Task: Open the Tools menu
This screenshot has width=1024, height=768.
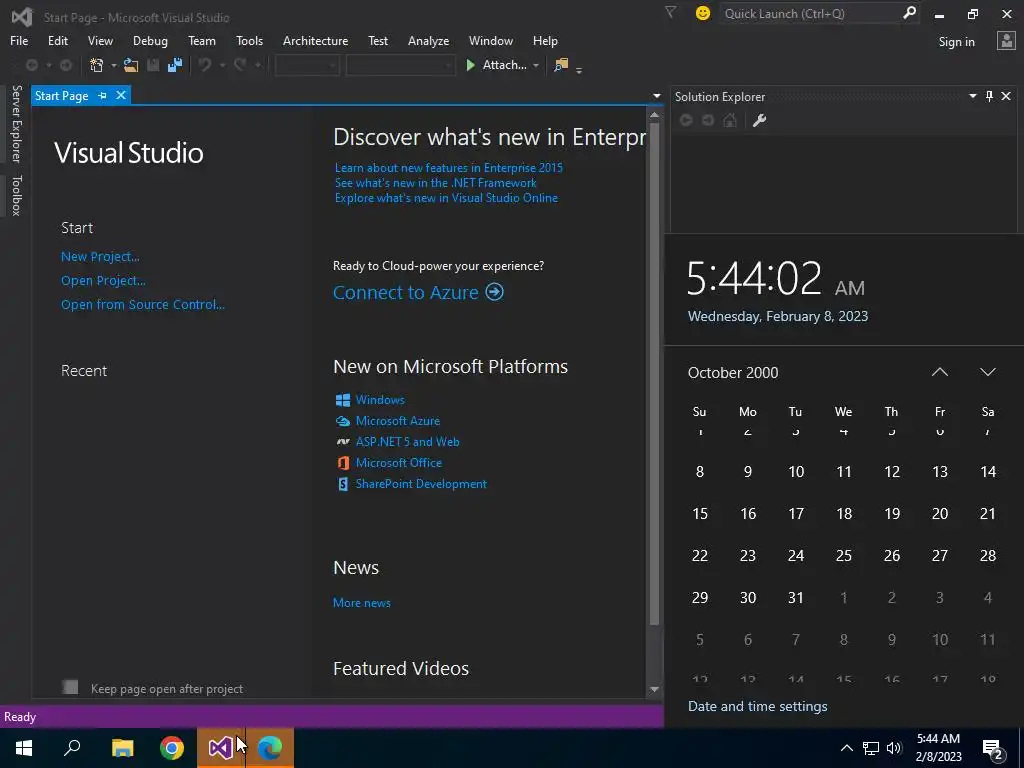Action: 249,40
